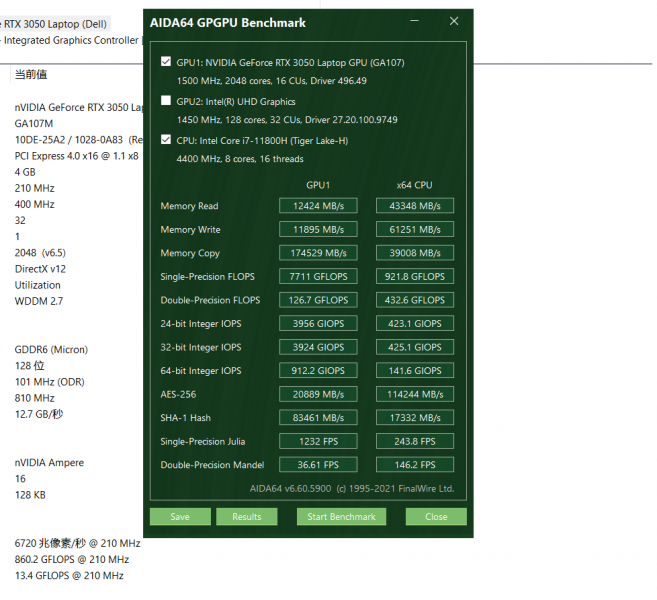The width and height of the screenshot is (657, 600).
Task: Click the Close button at bottom right
Action: click(x=436, y=517)
